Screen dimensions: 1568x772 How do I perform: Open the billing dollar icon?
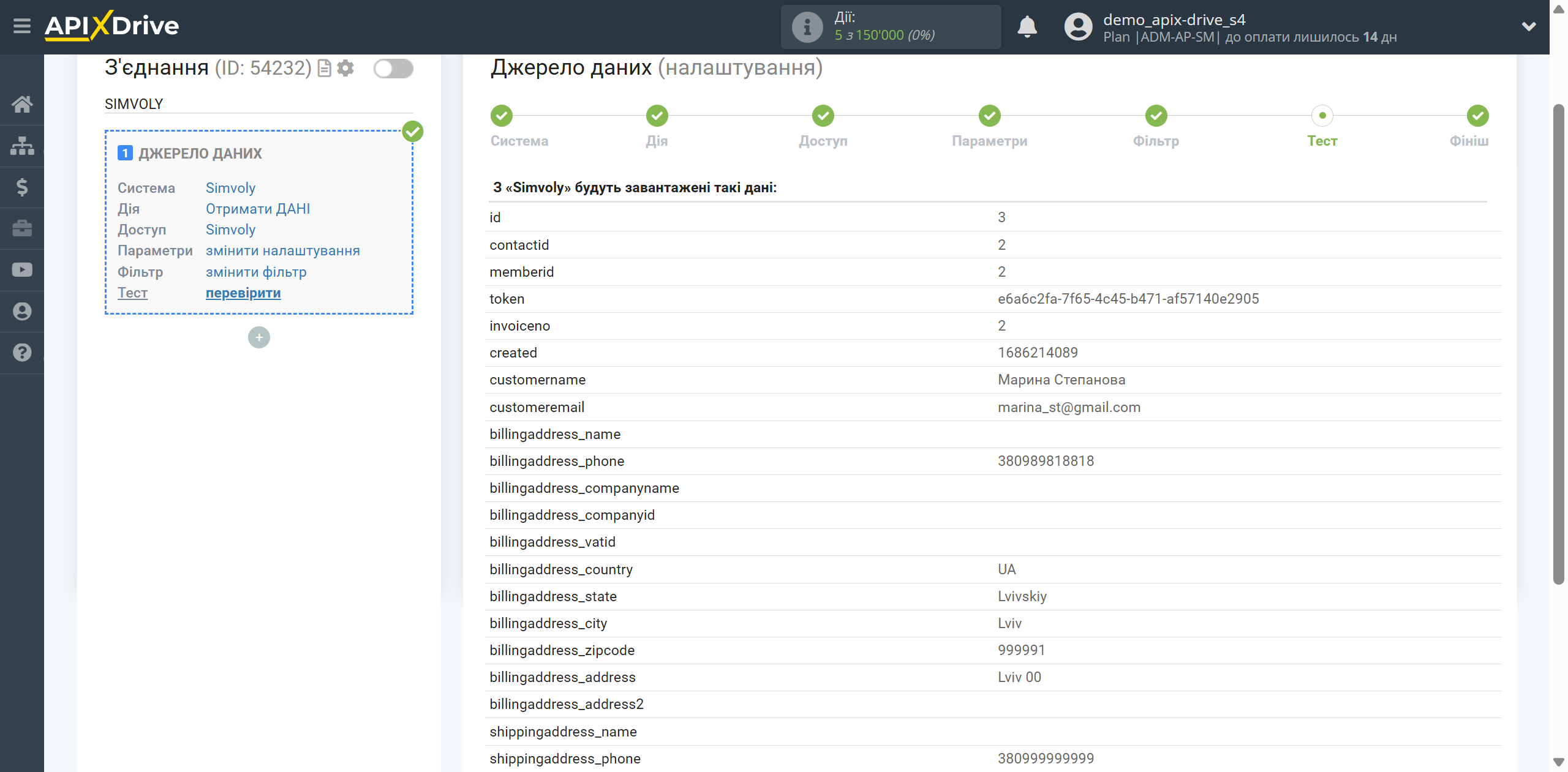pyautogui.click(x=22, y=187)
